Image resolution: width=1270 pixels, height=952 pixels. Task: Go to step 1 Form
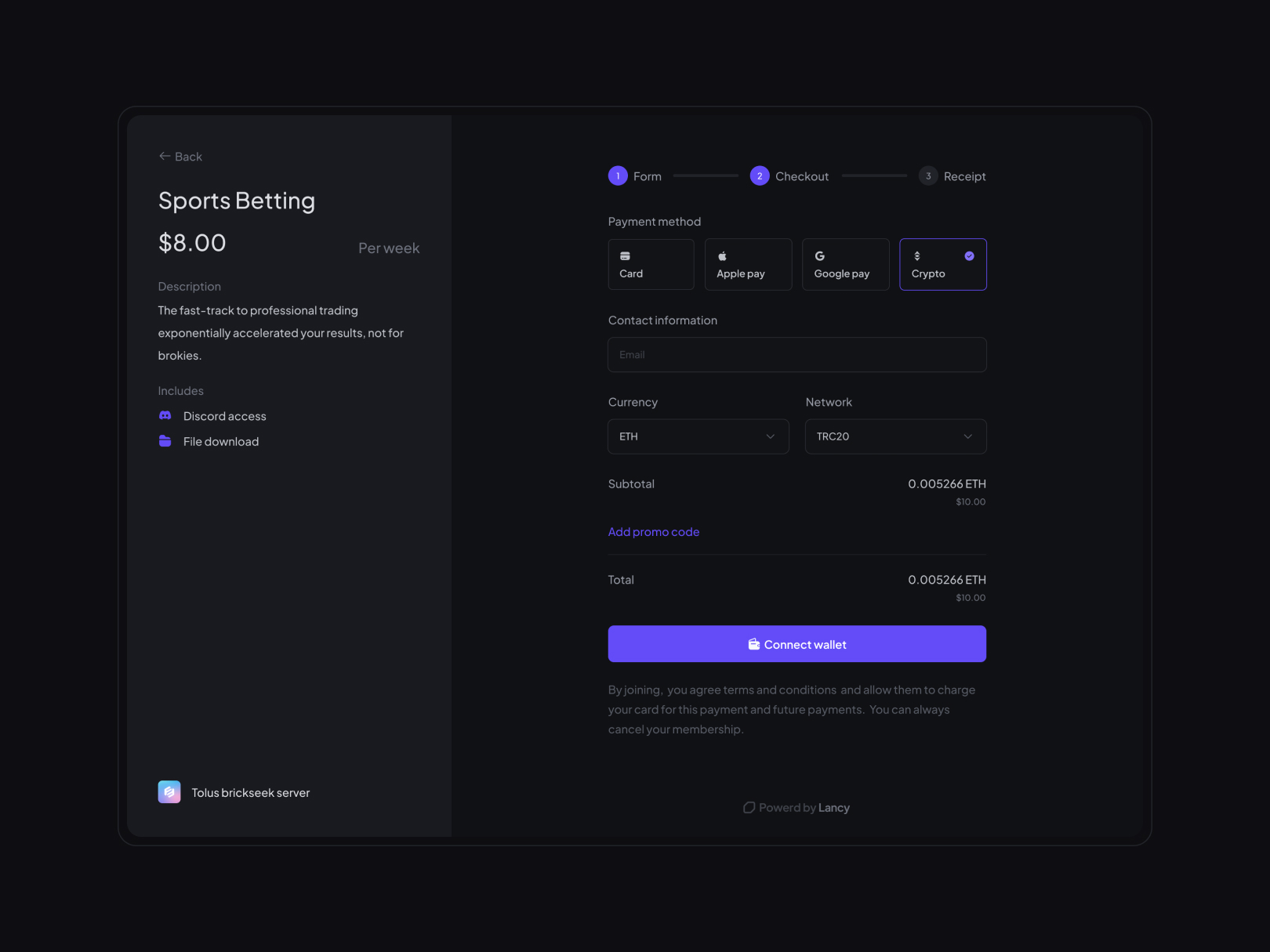(635, 176)
